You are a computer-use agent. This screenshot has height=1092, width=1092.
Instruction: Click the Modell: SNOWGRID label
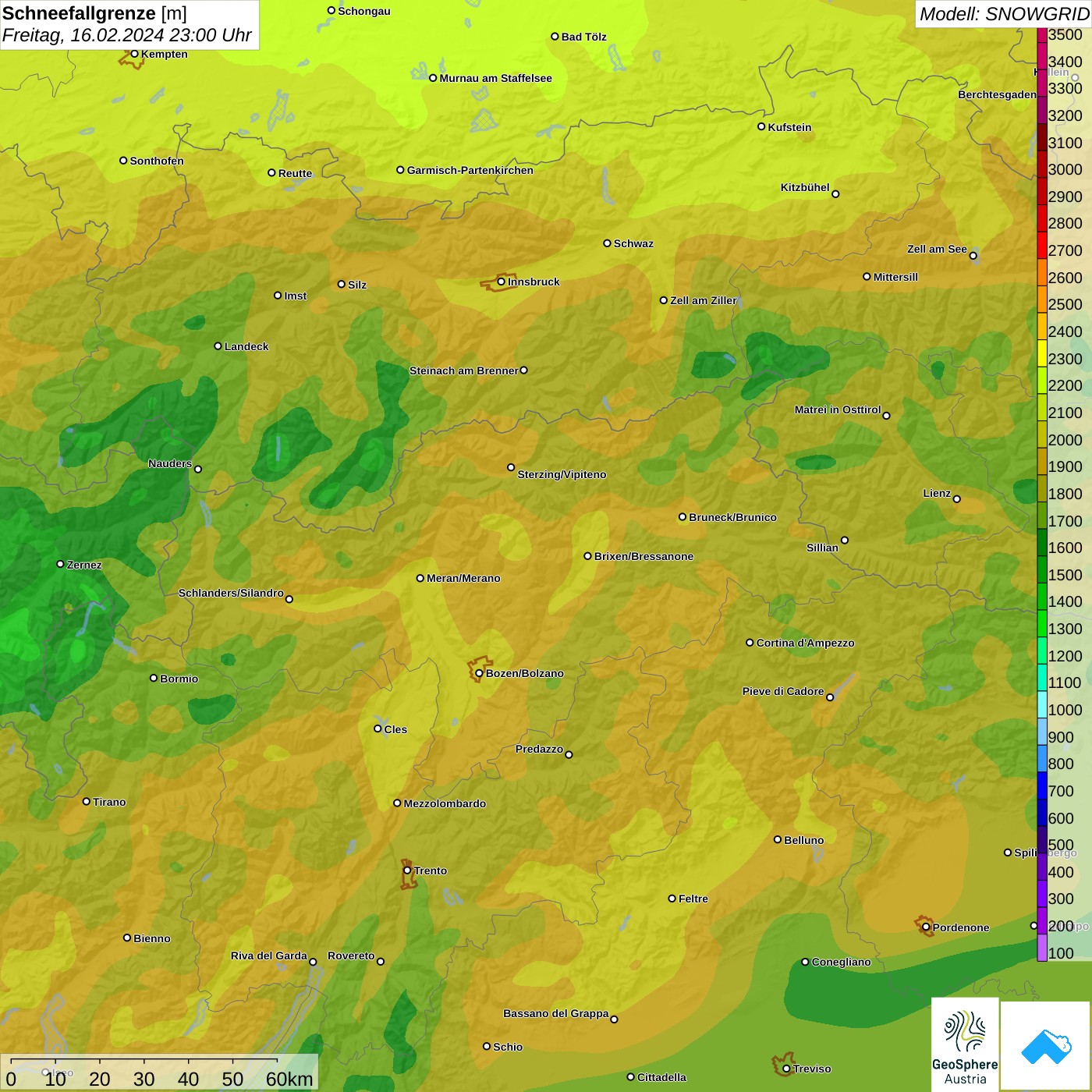pyautogui.click(x=1004, y=14)
